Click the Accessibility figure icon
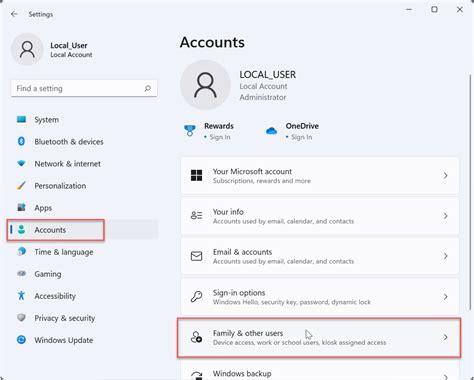 [21, 295]
